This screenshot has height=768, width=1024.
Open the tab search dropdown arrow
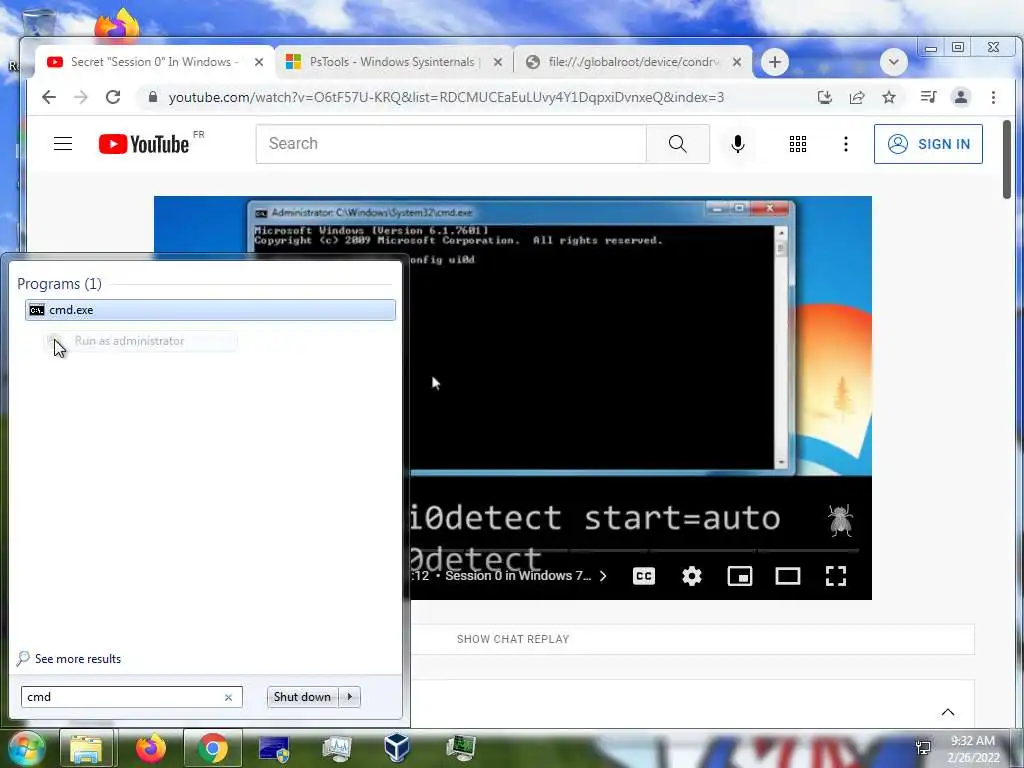coord(893,62)
